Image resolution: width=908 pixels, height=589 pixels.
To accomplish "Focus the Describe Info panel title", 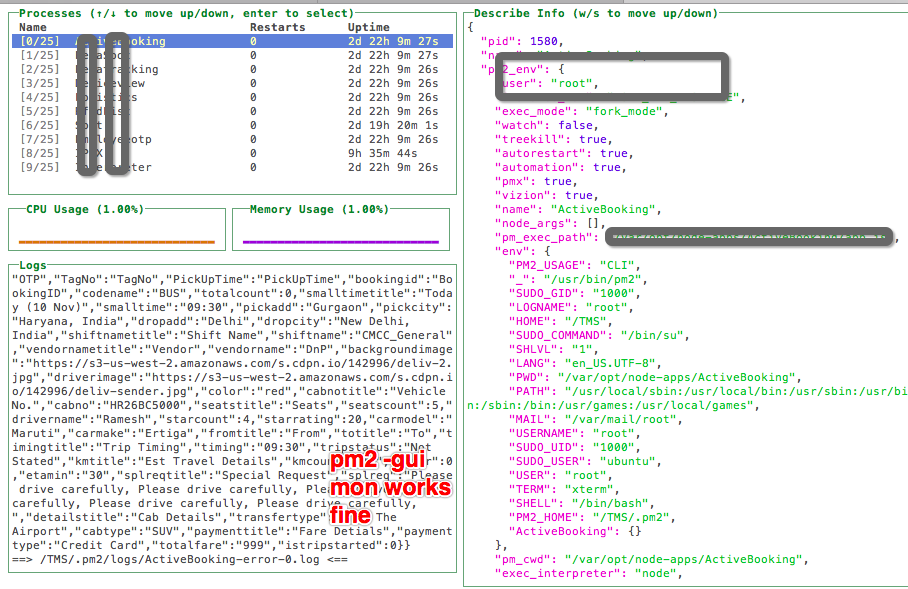I will point(595,13).
